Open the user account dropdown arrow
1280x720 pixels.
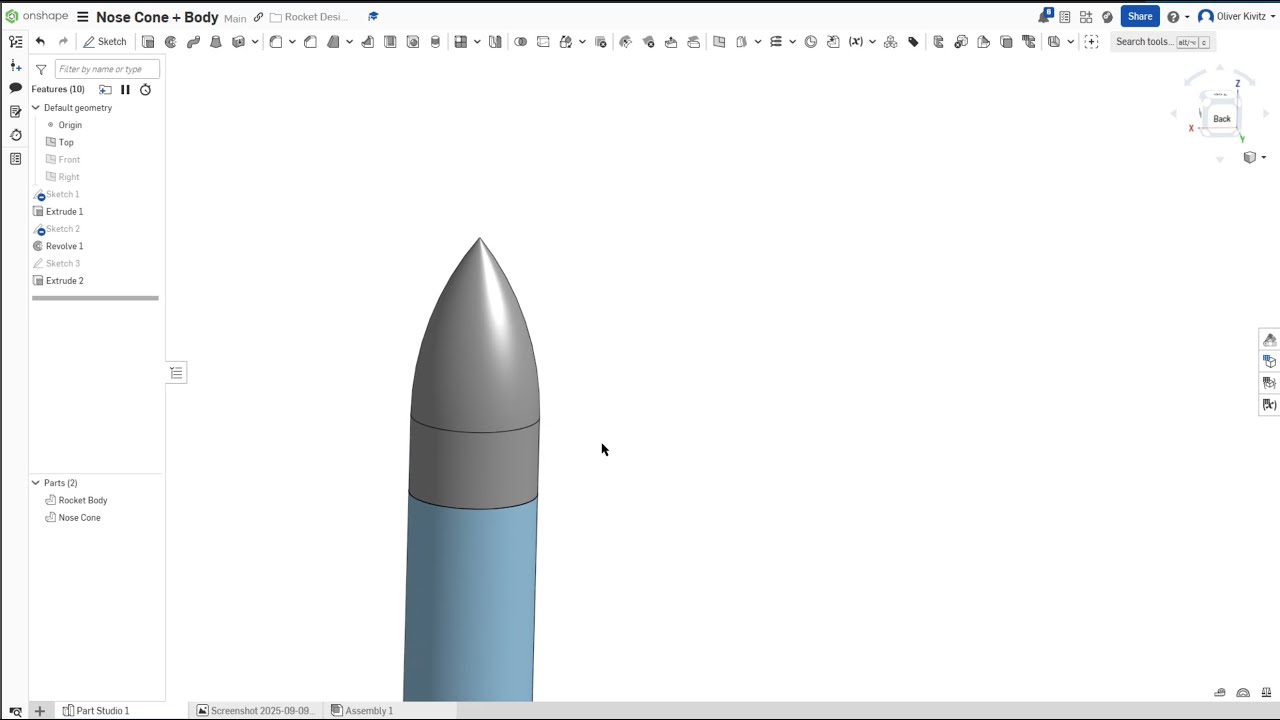coord(1272,17)
